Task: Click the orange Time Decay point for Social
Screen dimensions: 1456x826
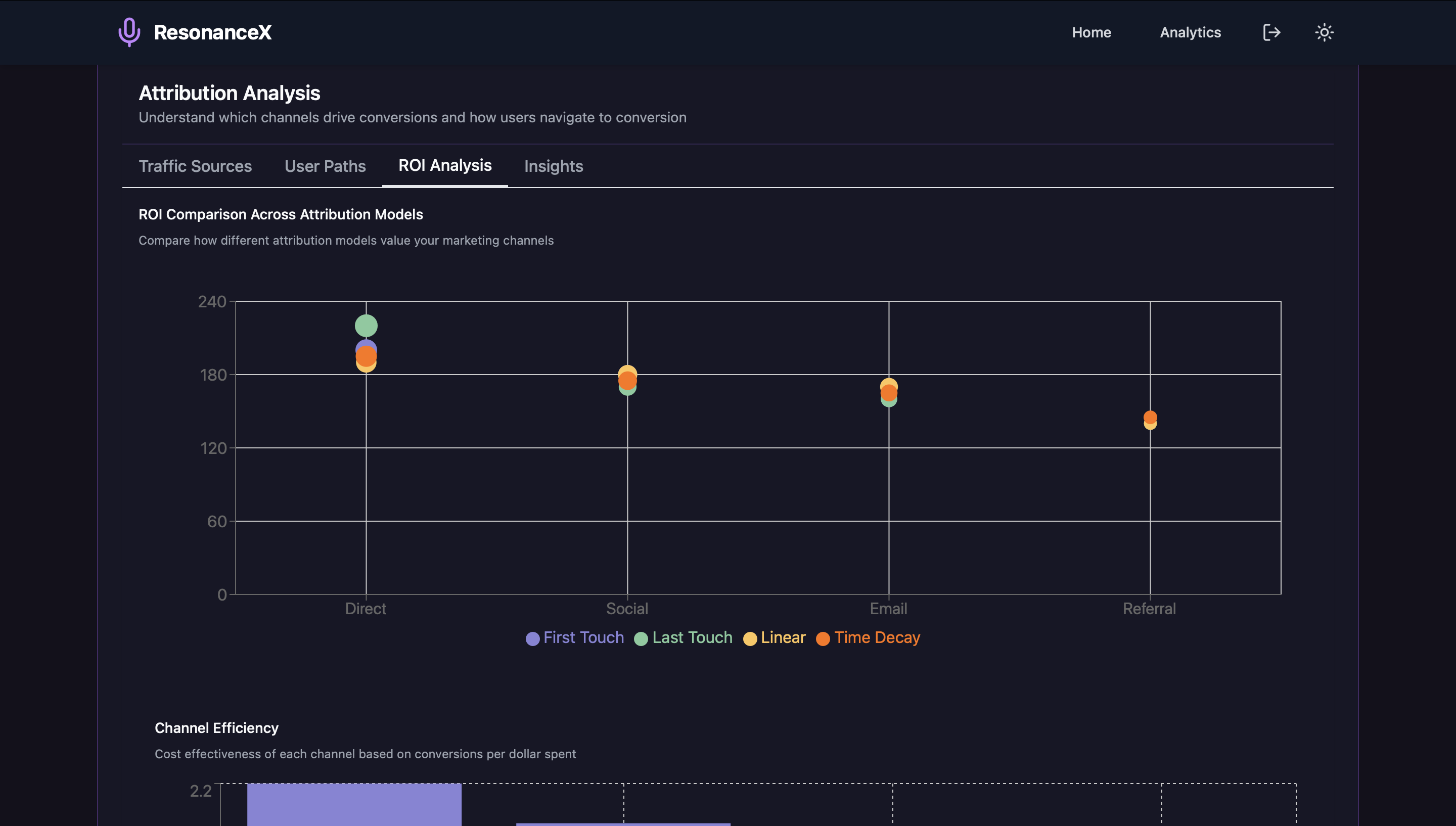Action: tap(627, 381)
